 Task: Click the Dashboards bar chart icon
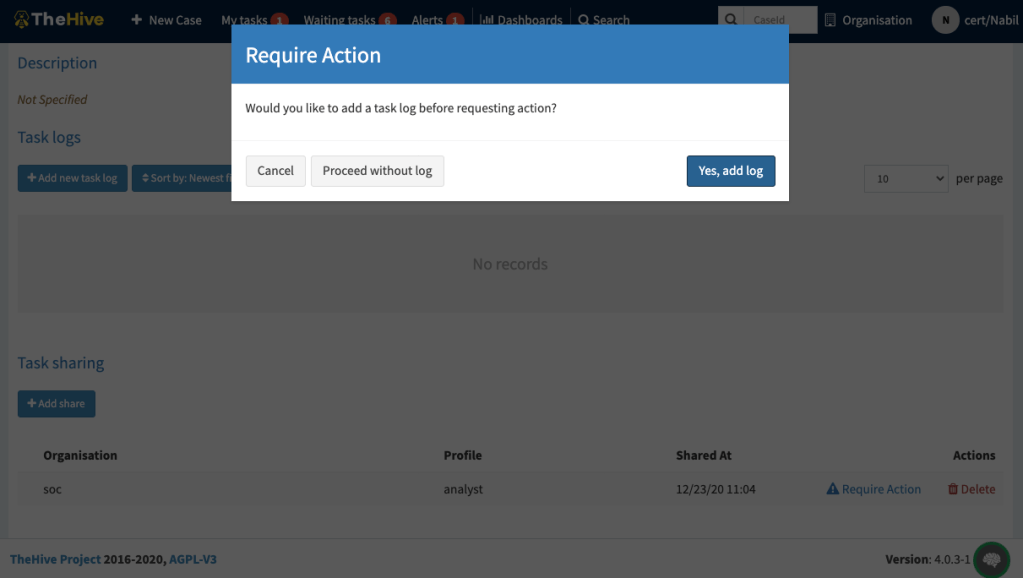[487, 20]
